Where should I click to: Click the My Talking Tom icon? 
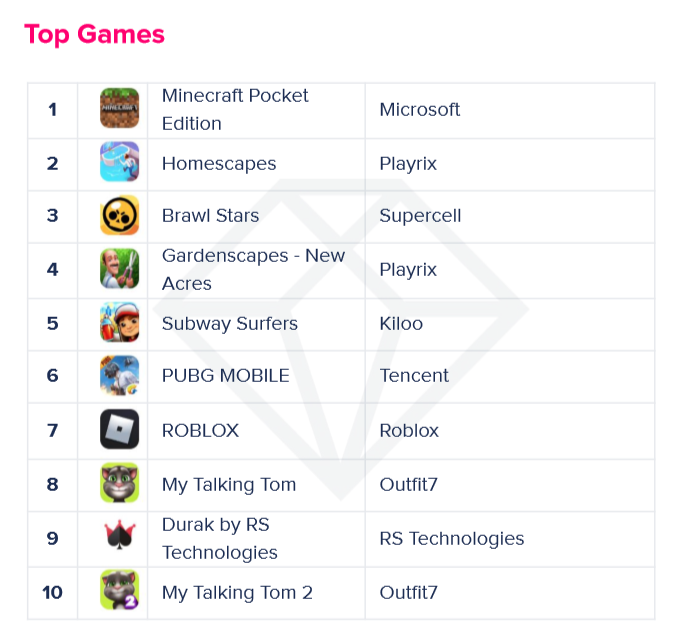(x=120, y=484)
